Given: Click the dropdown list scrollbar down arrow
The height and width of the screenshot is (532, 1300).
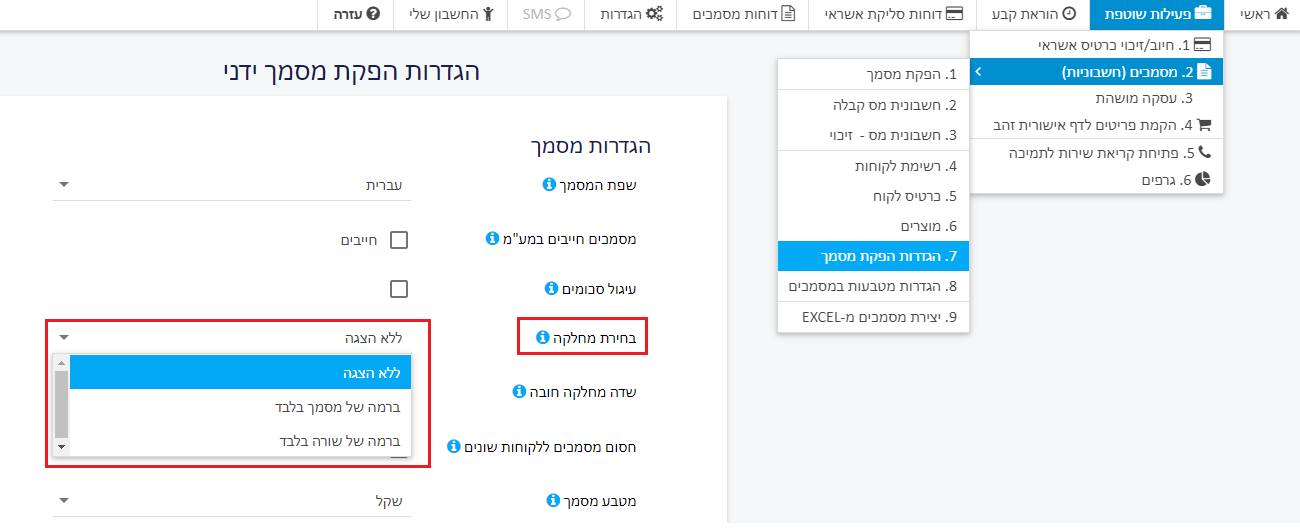Looking at the screenshot, I should tap(60, 447).
